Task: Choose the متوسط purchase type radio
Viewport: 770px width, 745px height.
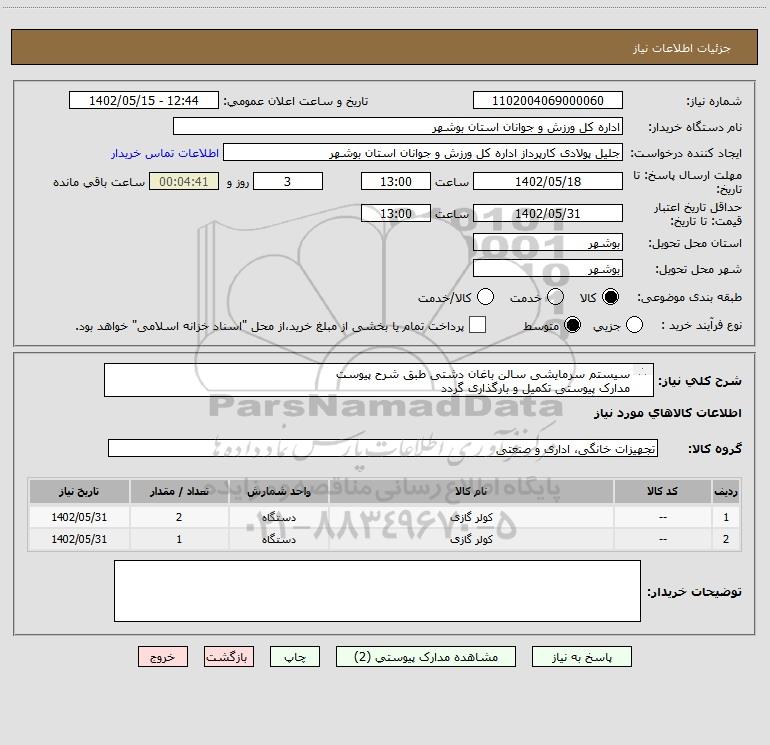Action: point(572,325)
